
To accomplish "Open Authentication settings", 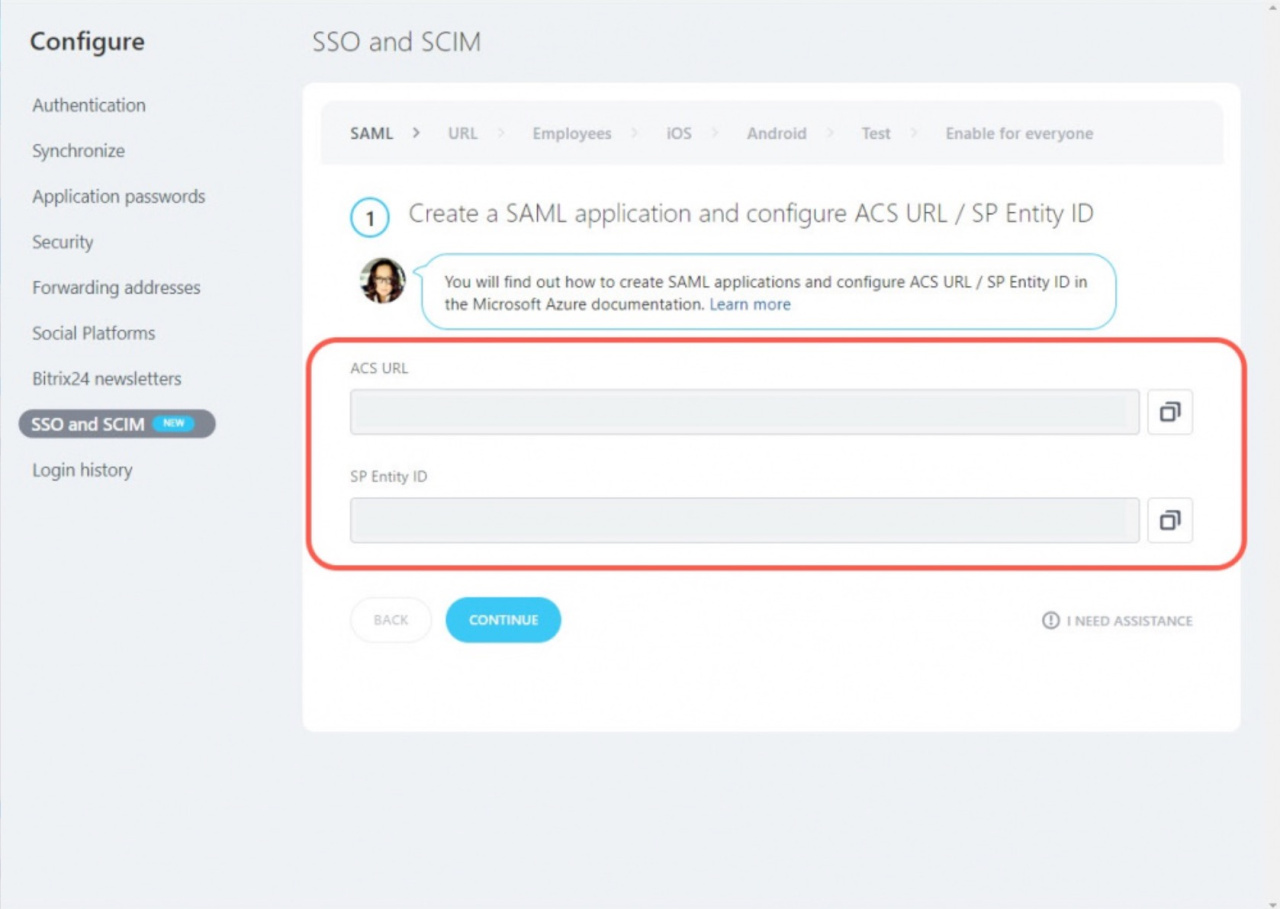I will pyautogui.click(x=89, y=105).
